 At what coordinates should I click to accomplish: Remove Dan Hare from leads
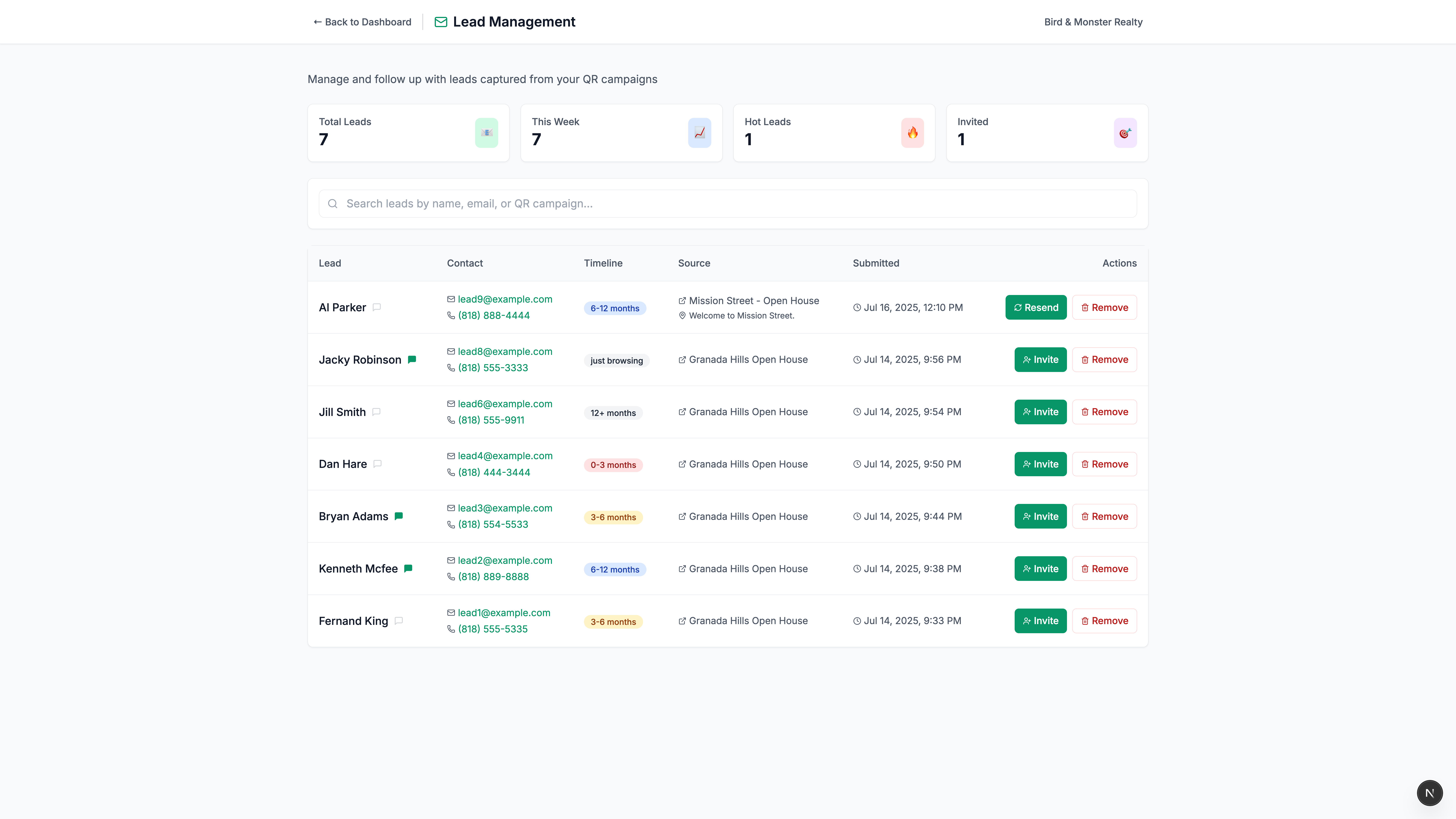tap(1105, 464)
